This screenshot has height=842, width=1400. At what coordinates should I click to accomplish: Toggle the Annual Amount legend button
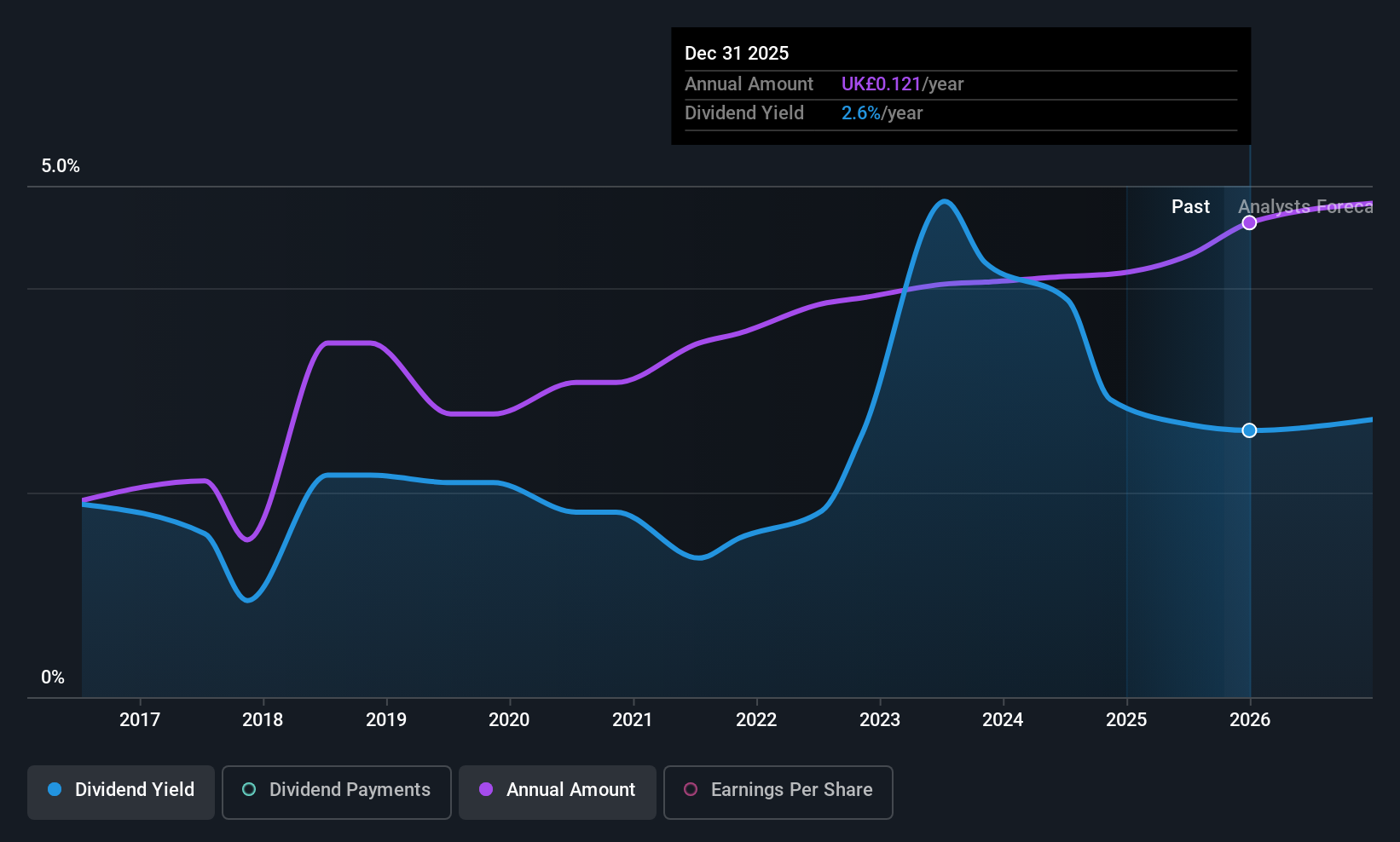pos(558,793)
